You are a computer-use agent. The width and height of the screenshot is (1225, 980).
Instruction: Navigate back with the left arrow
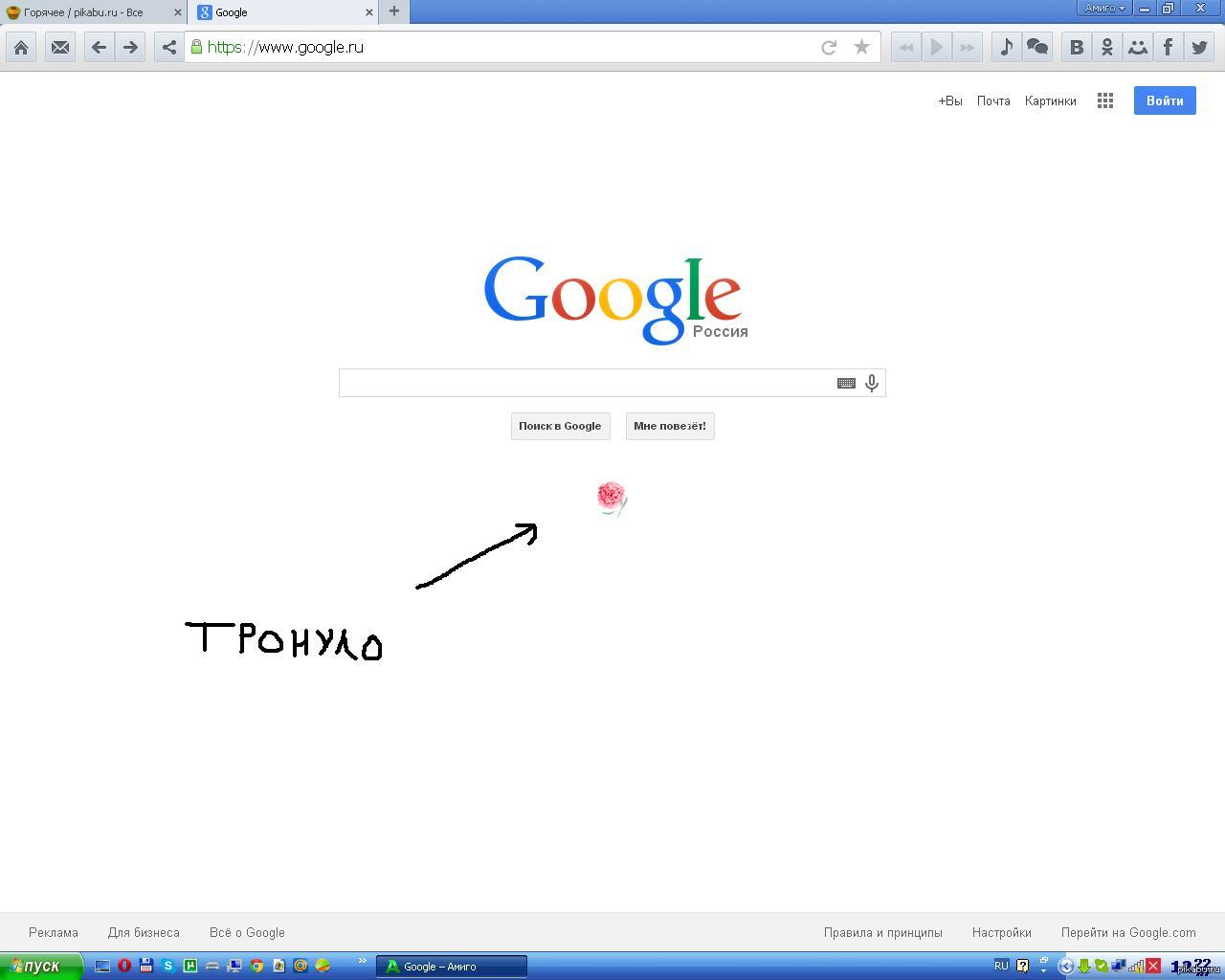click(x=99, y=47)
